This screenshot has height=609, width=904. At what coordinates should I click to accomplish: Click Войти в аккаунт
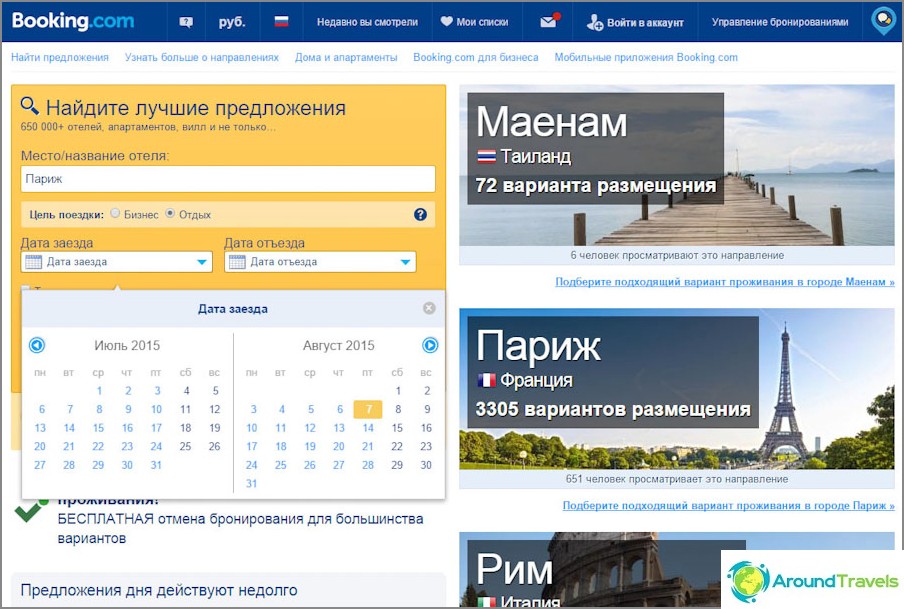pyautogui.click(x=635, y=22)
